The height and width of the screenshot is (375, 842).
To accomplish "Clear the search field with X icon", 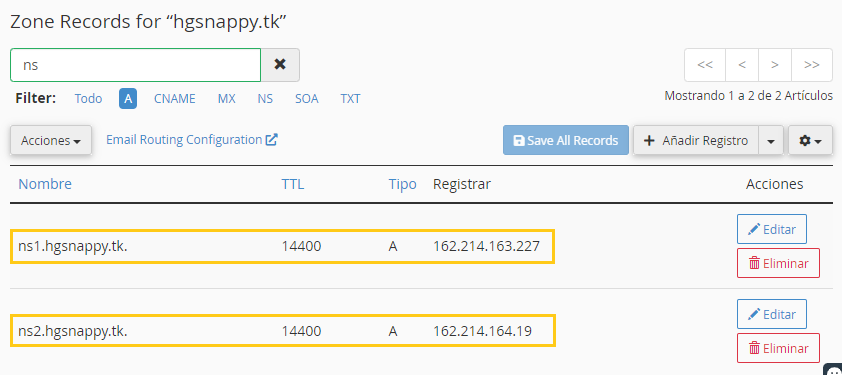I will pos(280,65).
